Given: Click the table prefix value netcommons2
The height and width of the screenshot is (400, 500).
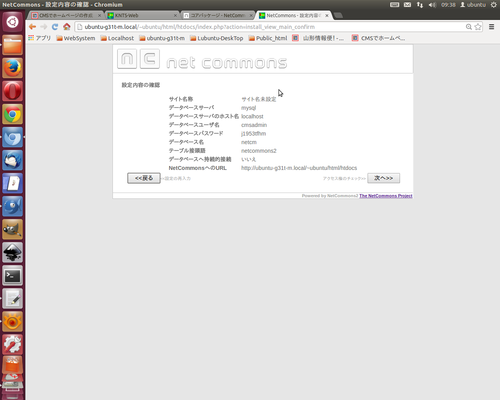Looking at the screenshot, I should coord(259,151).
